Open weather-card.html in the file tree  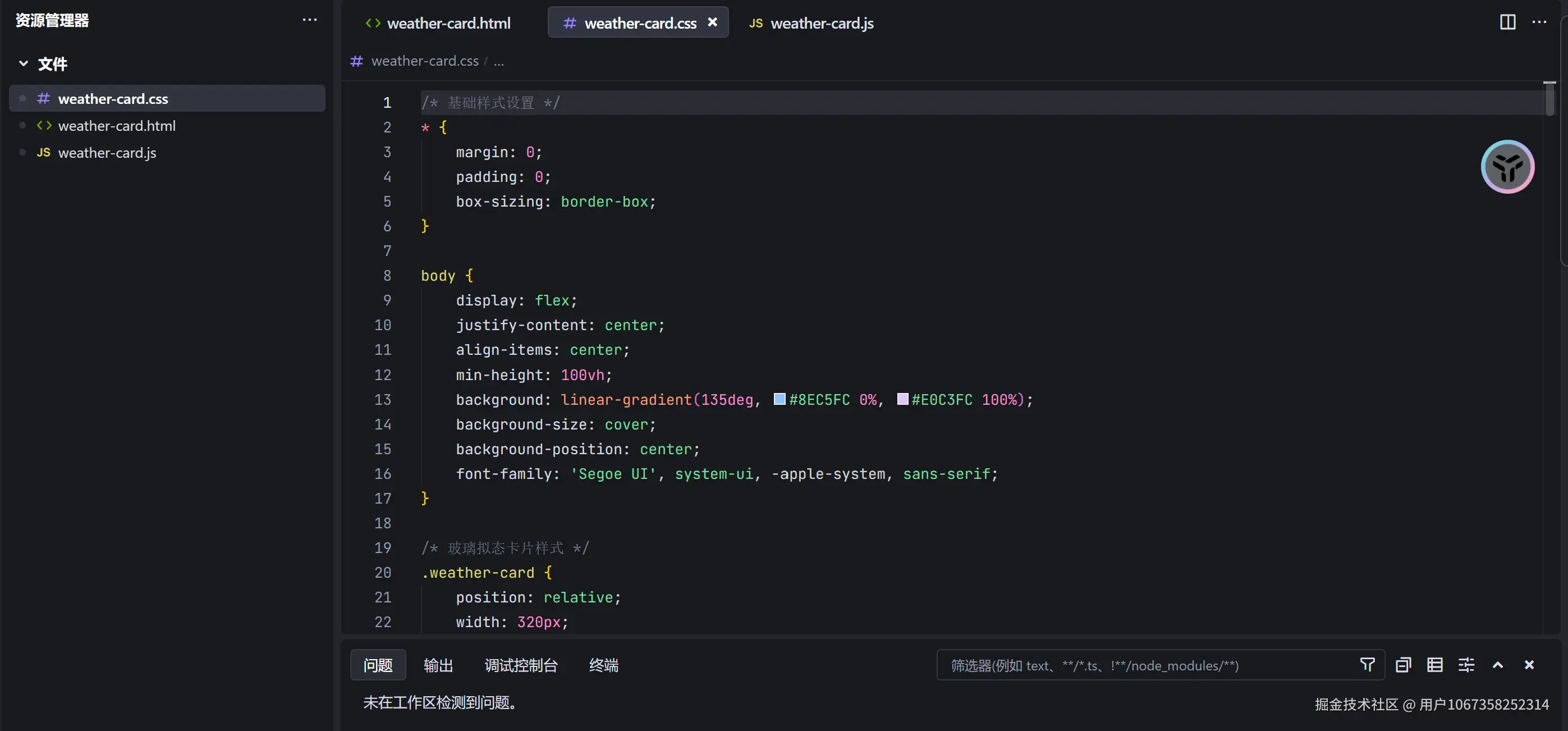pos(116,126)
